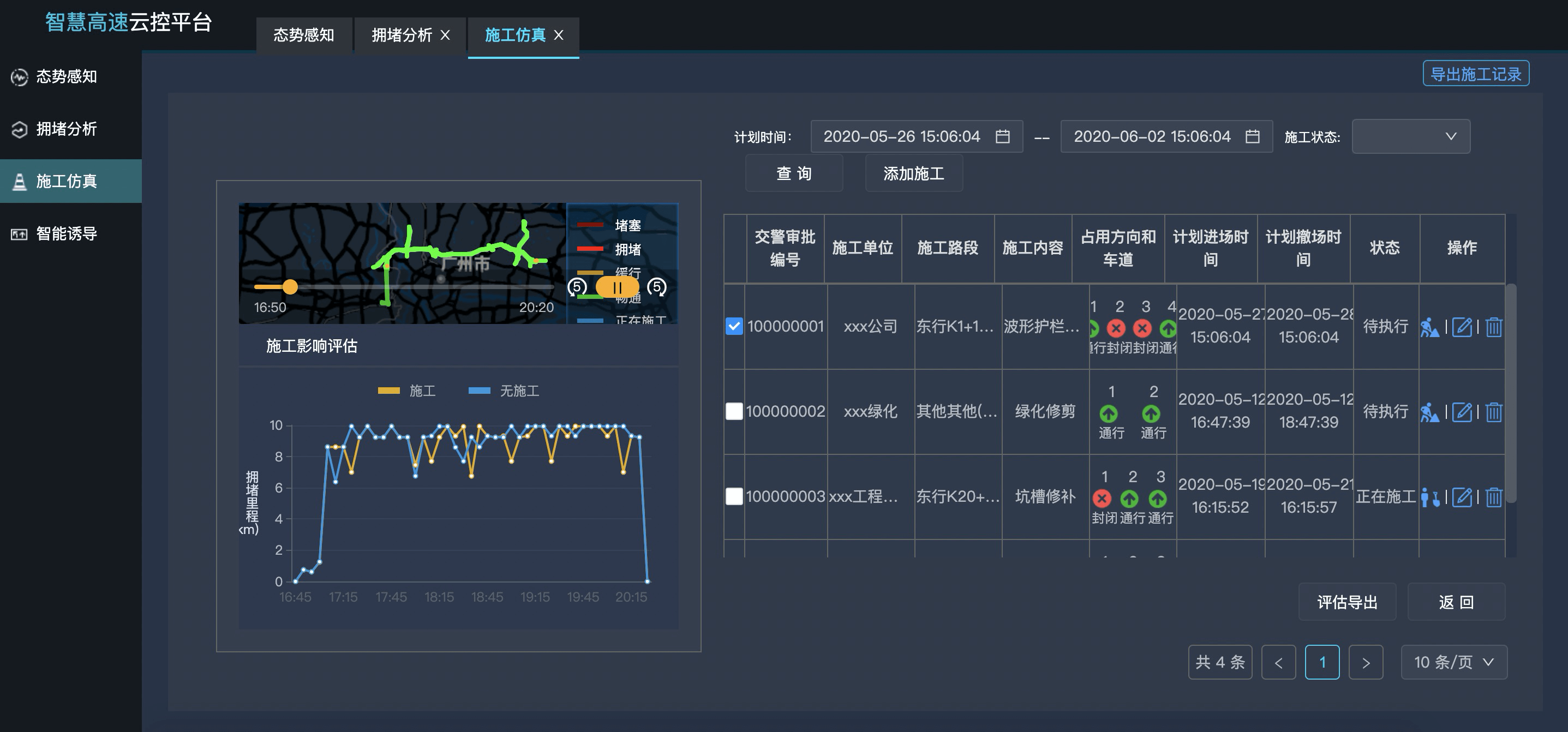Expand the 施工状态 dropdown

pos(1411,136)
